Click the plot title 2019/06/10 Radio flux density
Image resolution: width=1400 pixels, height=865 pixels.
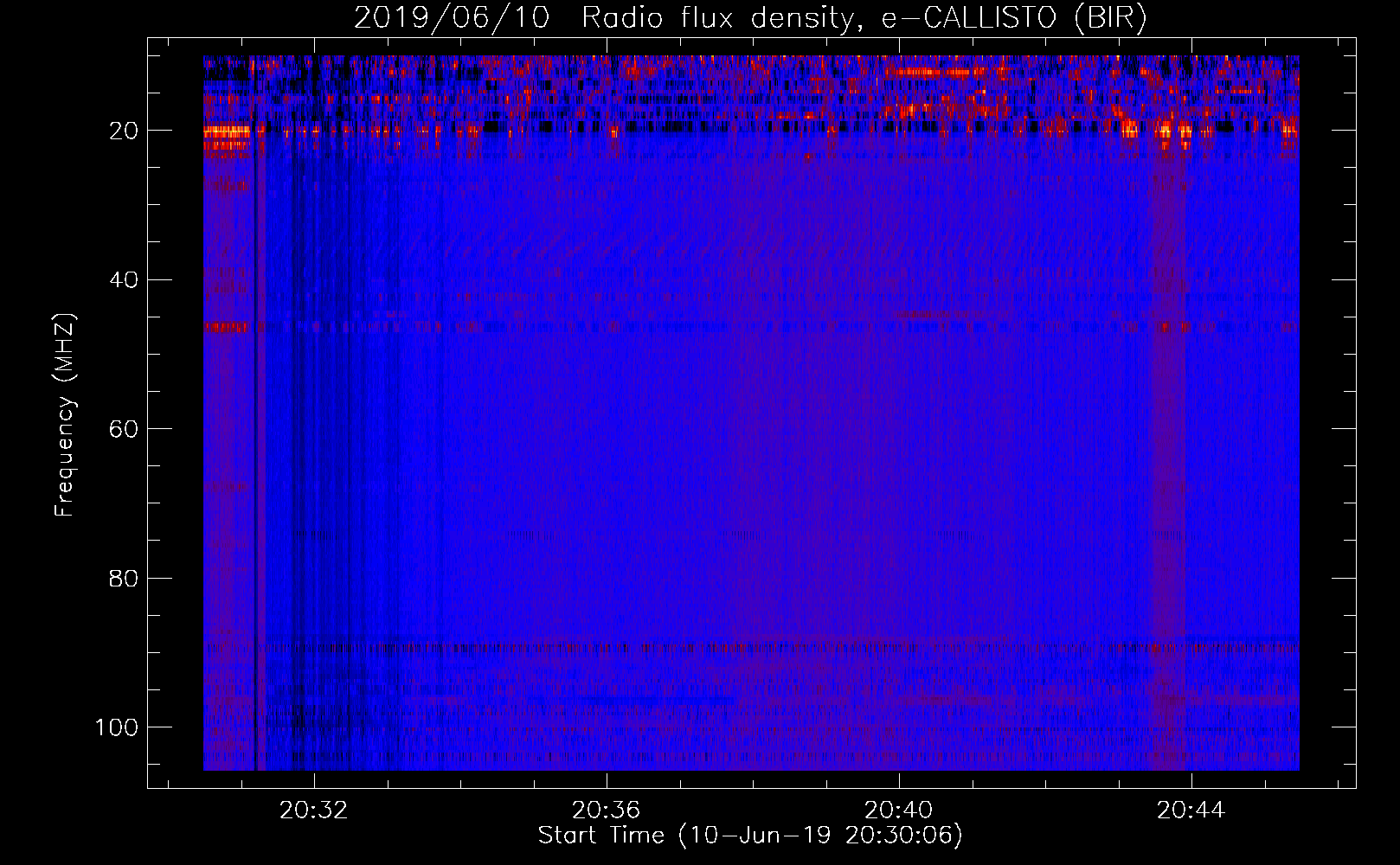point(749,18)
